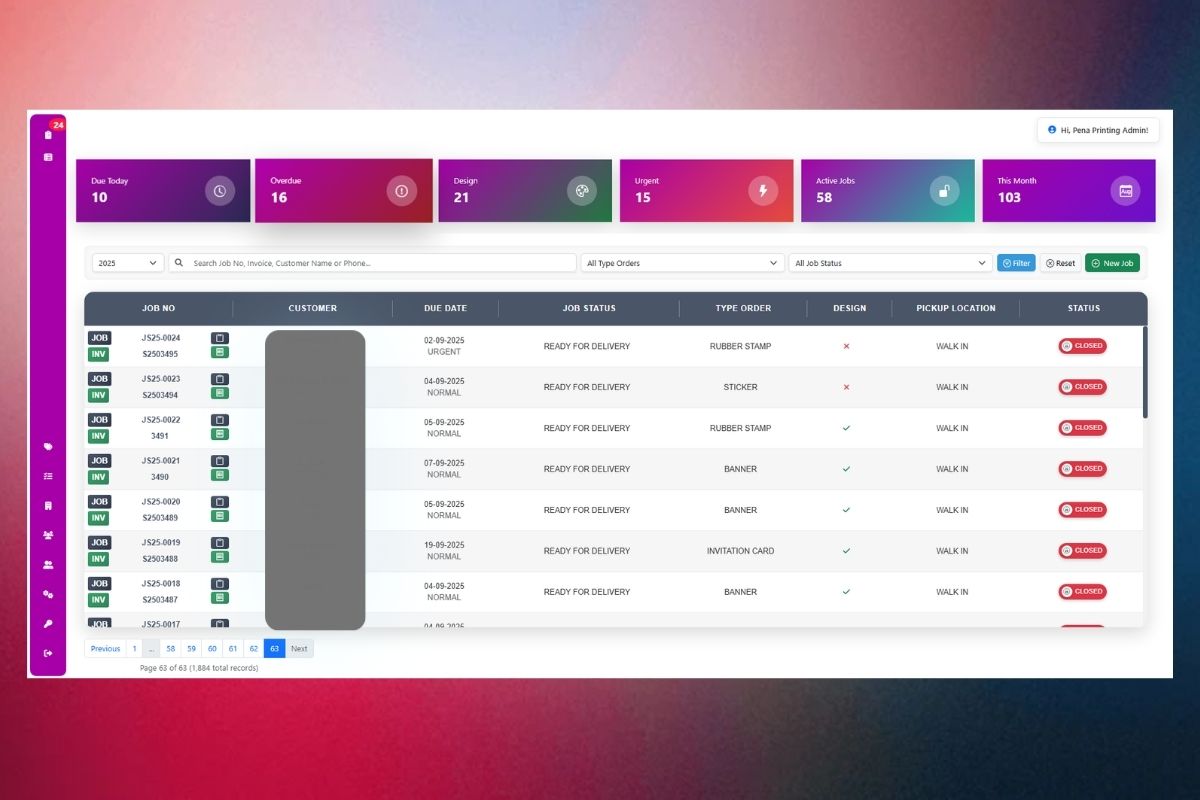
Task: Click the green invoice icon for S2503495
Action: tap(220, 352)
